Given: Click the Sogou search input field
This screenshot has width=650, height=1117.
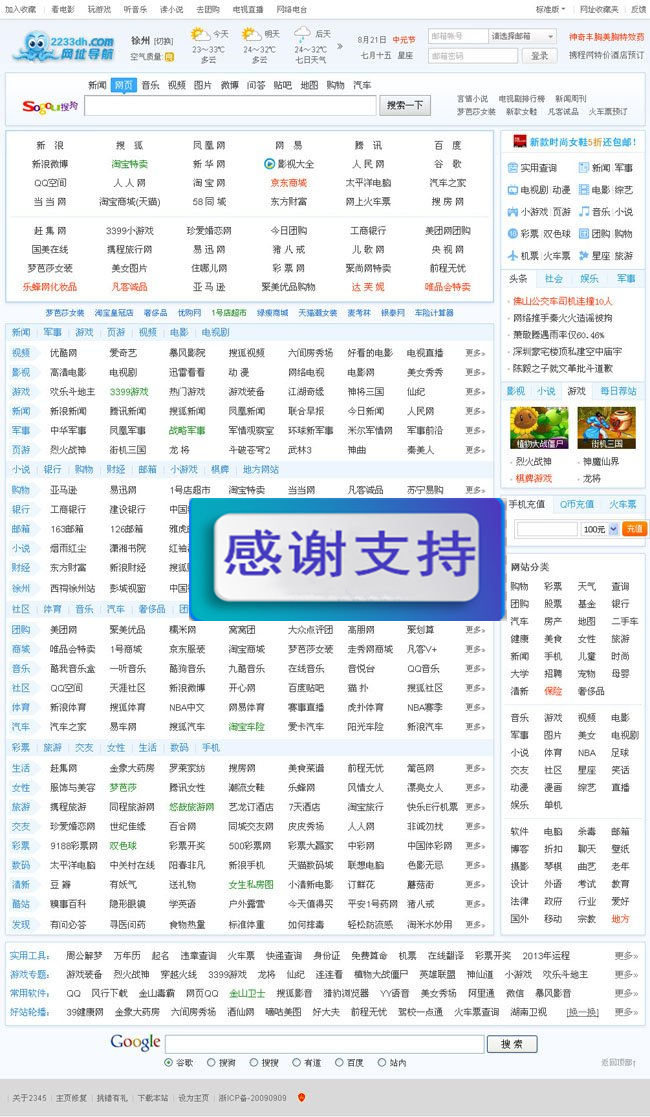Looking at the screenshot, I should 230,105.
